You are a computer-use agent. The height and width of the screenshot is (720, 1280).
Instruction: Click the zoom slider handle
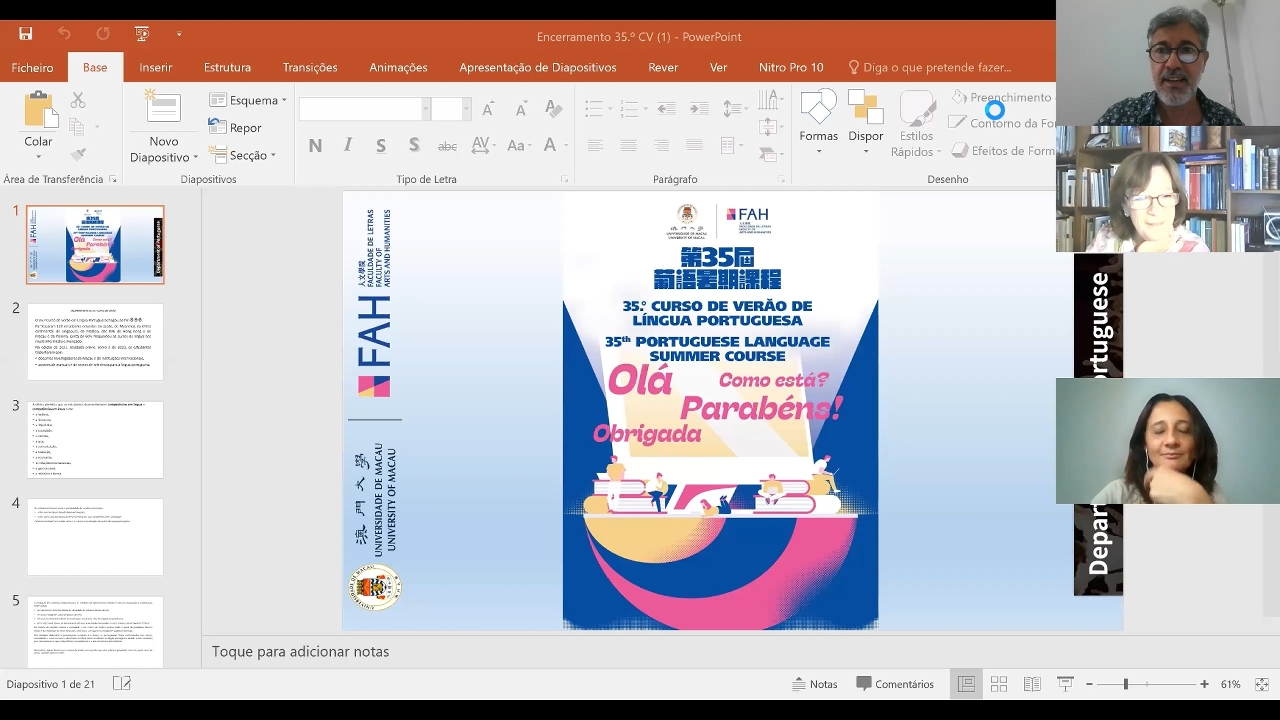1125,684
